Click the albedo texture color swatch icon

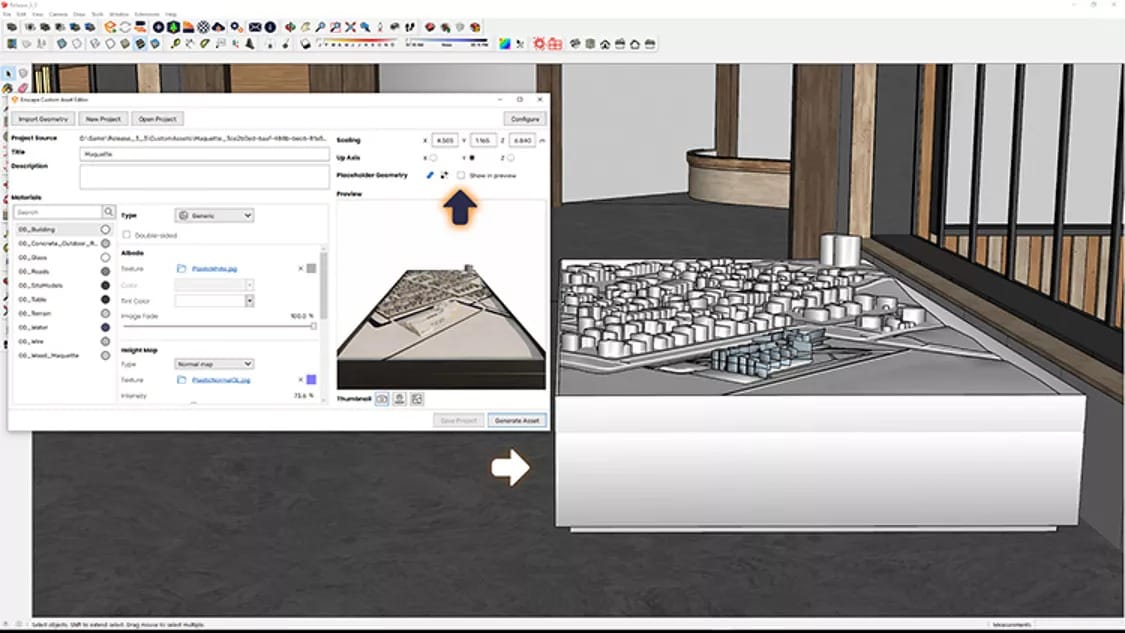coord(310,269)
